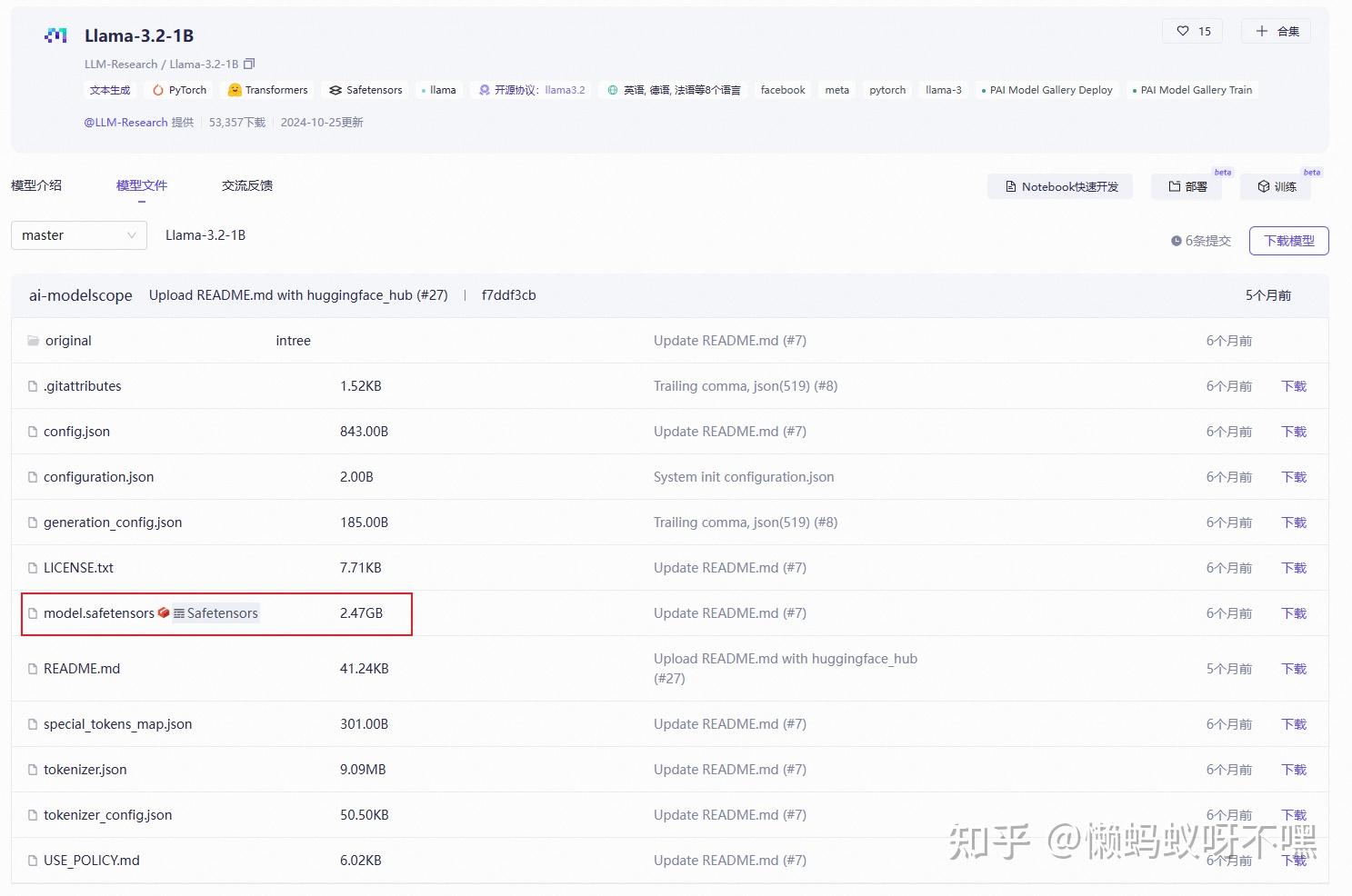
Task: Select the meta tag
Action: [x=837, y=90]
